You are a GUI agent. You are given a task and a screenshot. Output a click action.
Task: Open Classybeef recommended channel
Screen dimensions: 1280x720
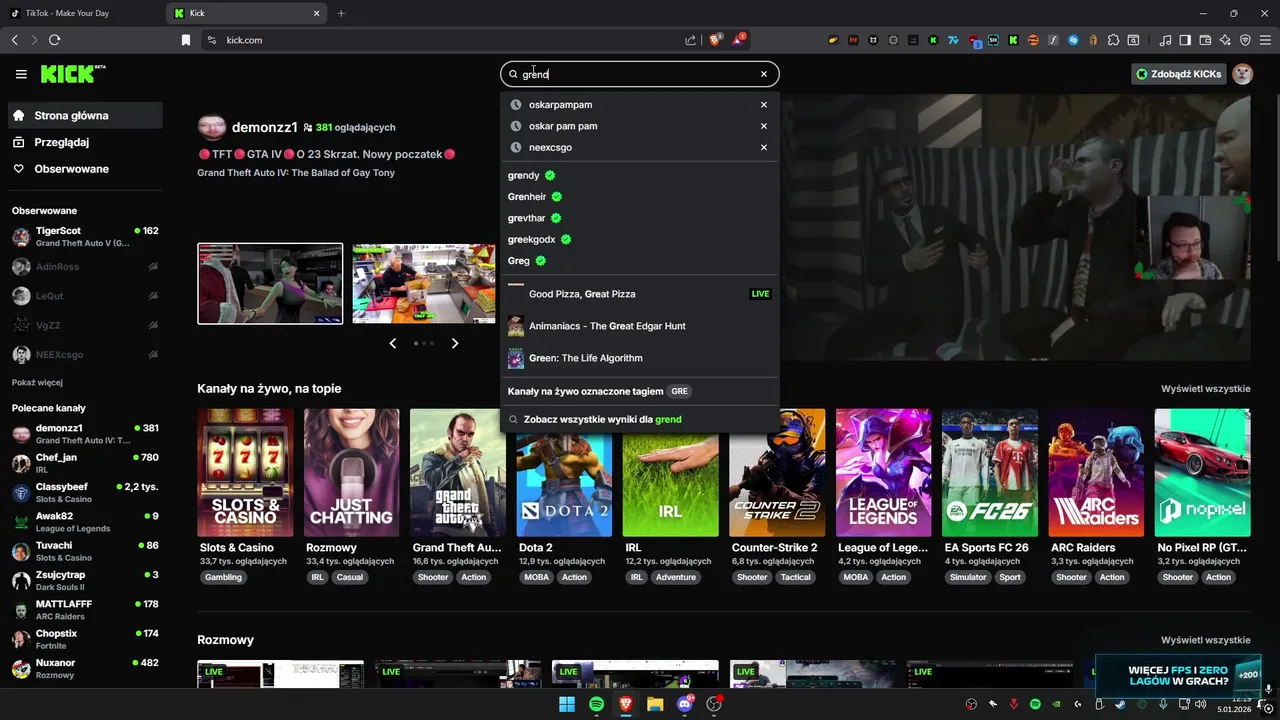[x=85, y=492]
